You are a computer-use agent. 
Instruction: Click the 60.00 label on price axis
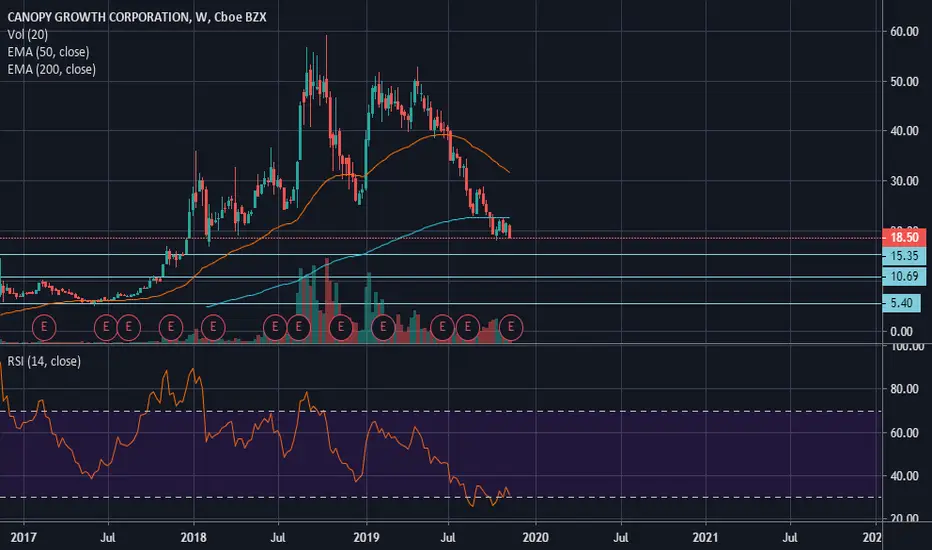pos(904,32)
